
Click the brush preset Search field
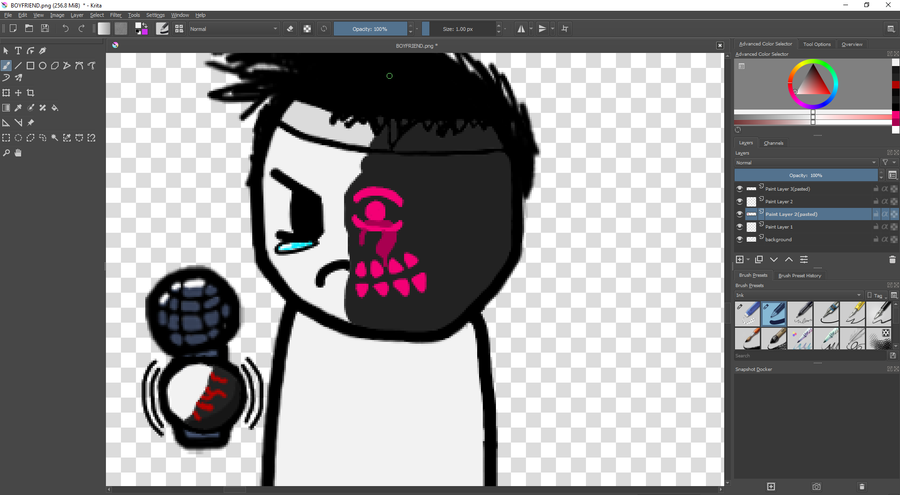coord(810,356)
